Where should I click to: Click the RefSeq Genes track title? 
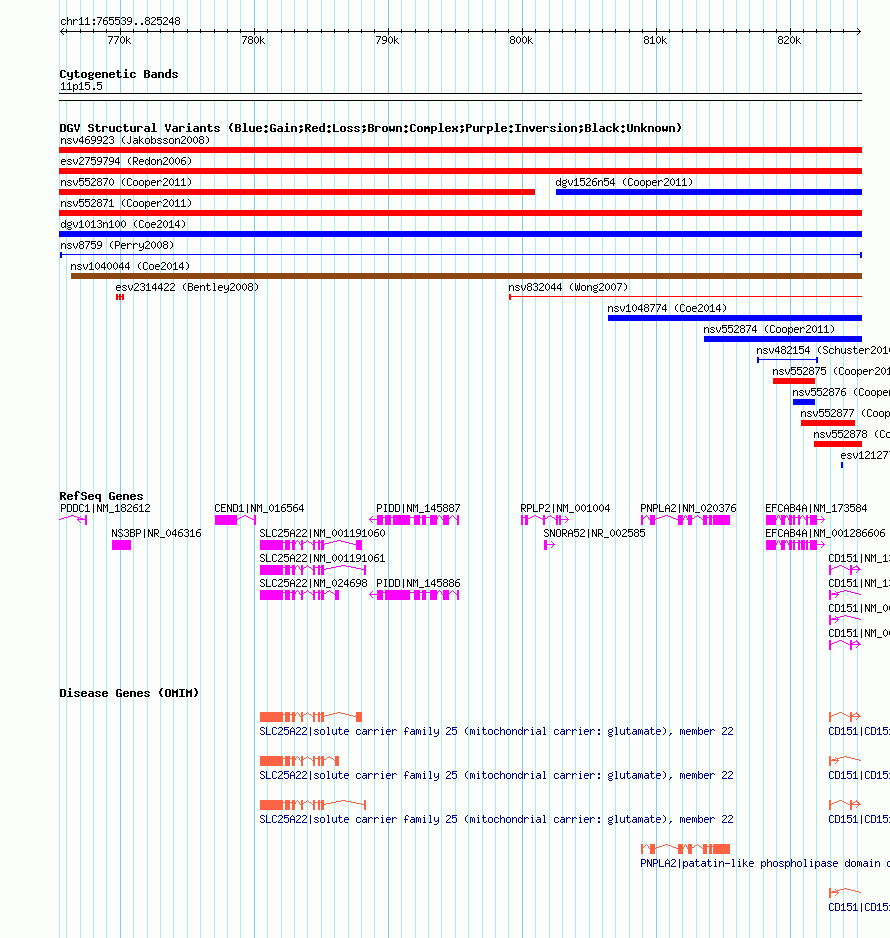click(x=101, y=496)
